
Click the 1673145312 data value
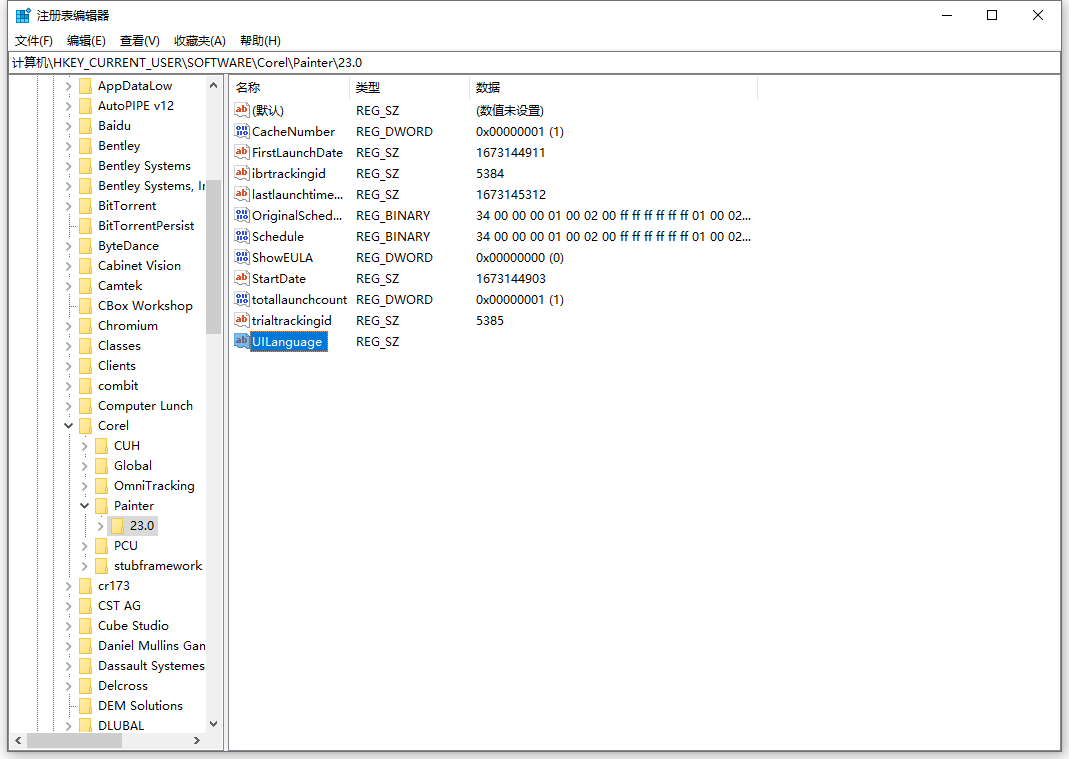(511, 194)
